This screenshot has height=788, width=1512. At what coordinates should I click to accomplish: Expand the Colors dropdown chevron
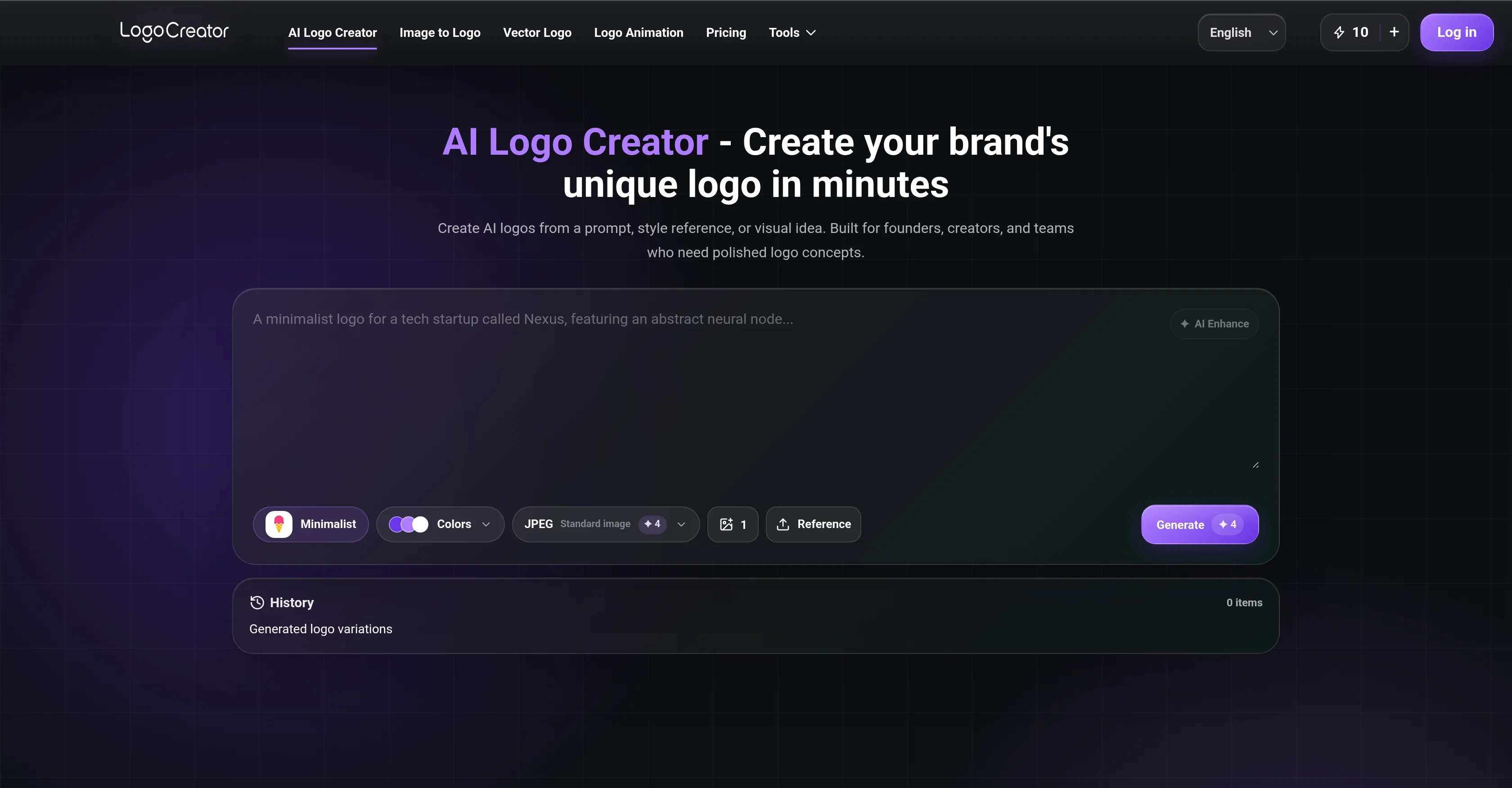pos(486,524)
